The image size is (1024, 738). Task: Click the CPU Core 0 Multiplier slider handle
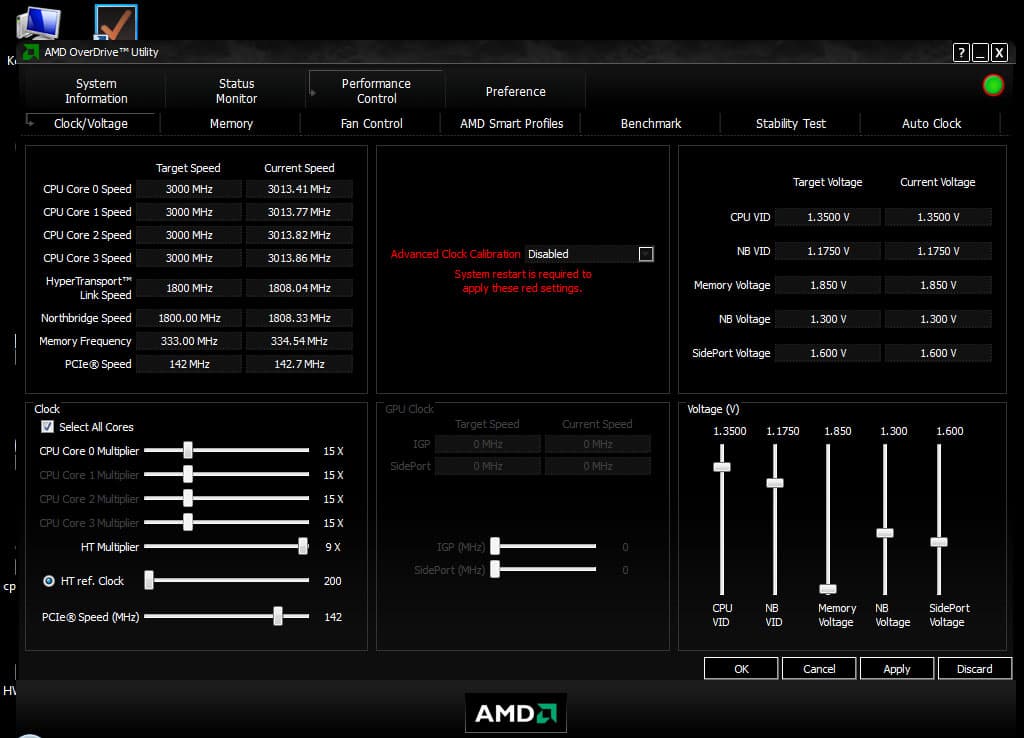pos(188,450)
